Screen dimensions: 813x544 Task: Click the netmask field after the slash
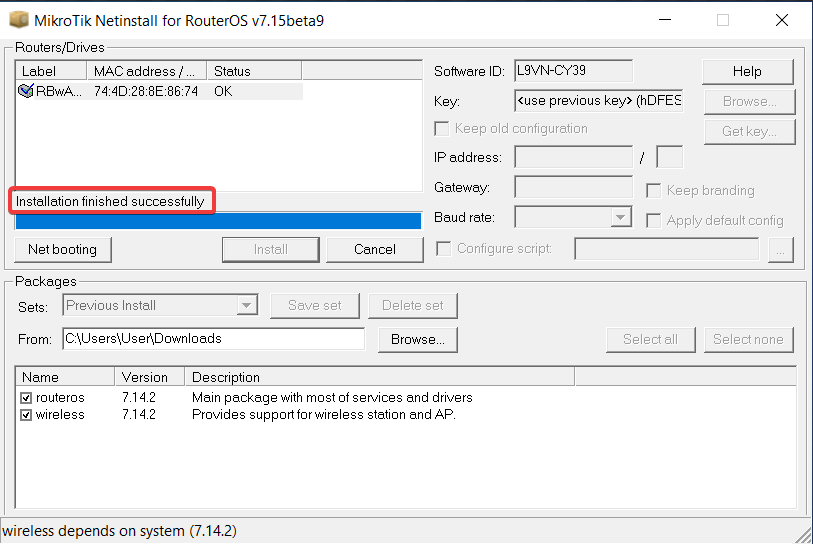click(670, 157)
